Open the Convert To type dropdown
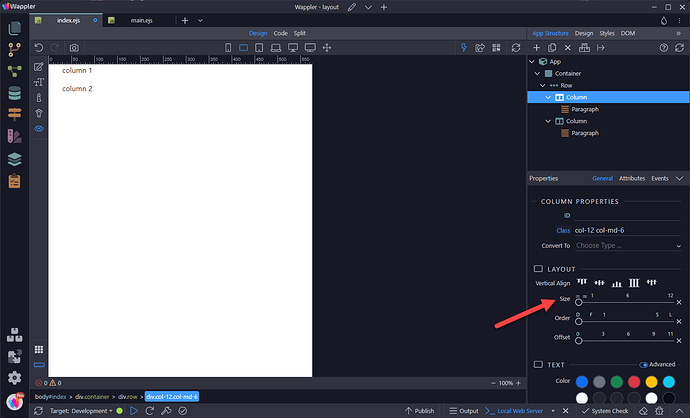 point(628,246)
